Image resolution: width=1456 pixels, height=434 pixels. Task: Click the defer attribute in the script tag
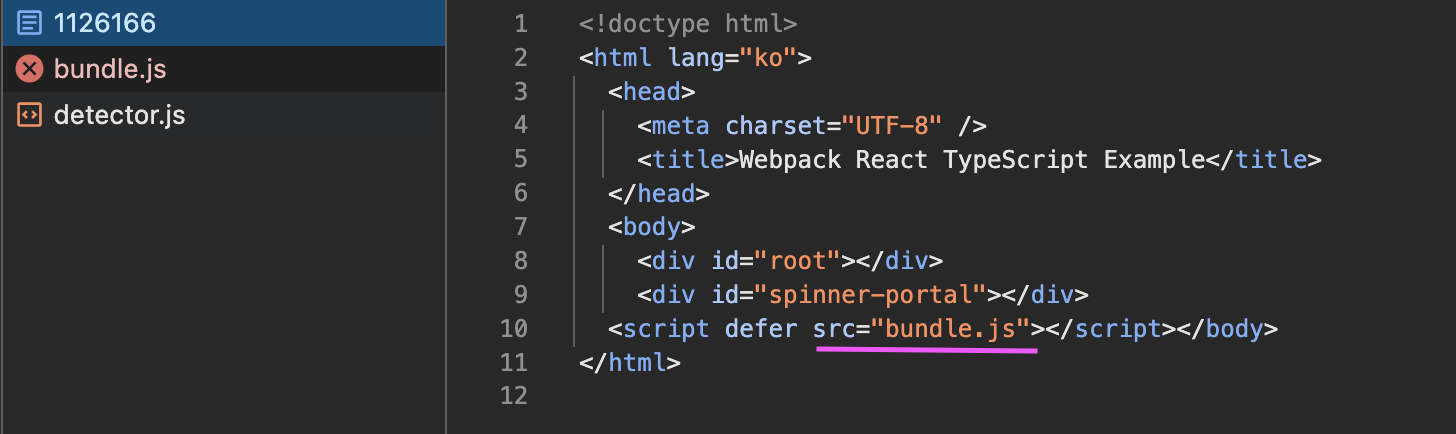pyautogui.click(x=761, y=328)
